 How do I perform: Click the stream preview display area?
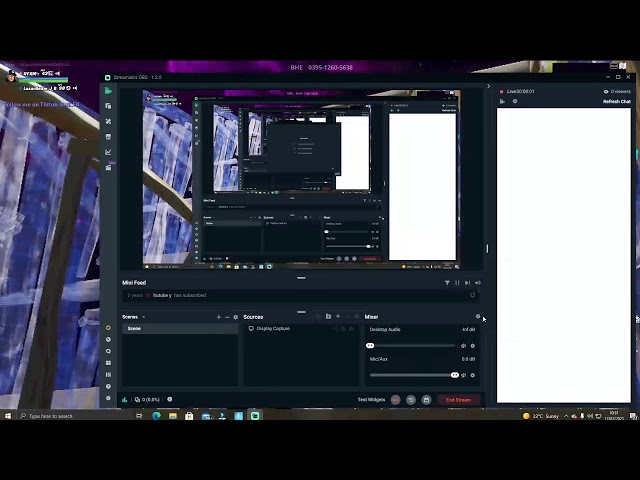coord(301,179)
